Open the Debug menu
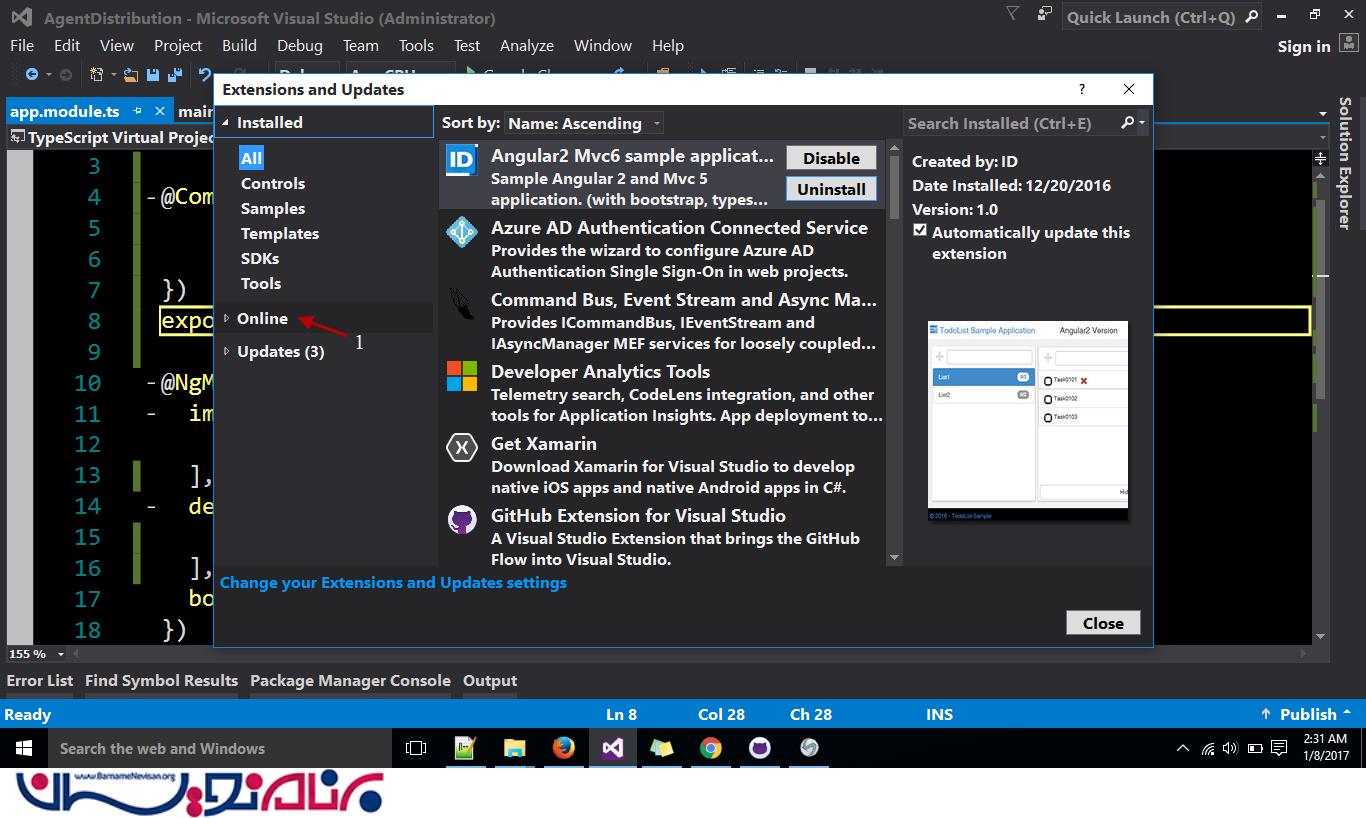Image resolution: width=1366 pixels, height=818 pixels. point(300,46)
